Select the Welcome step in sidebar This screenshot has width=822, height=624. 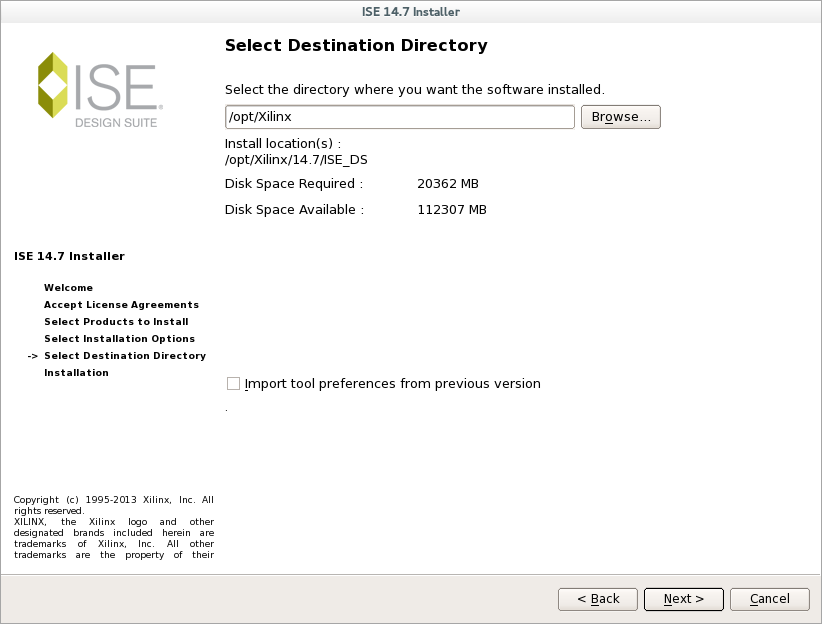click(68, 288)
